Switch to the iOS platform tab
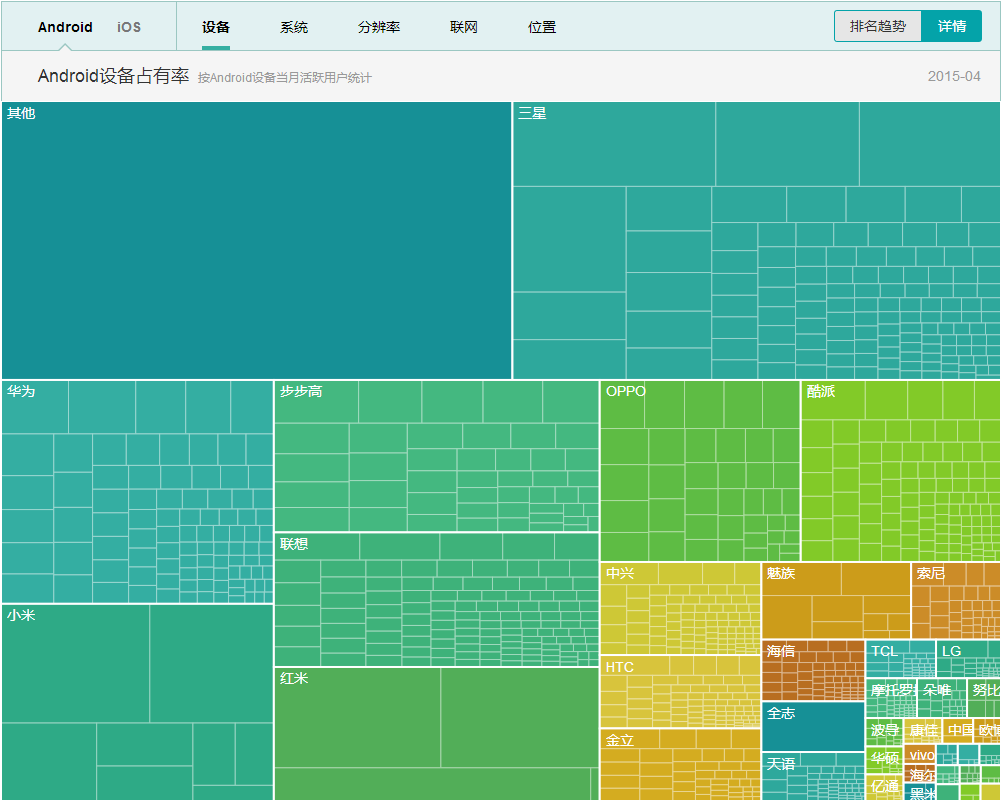 coord(129,27)
